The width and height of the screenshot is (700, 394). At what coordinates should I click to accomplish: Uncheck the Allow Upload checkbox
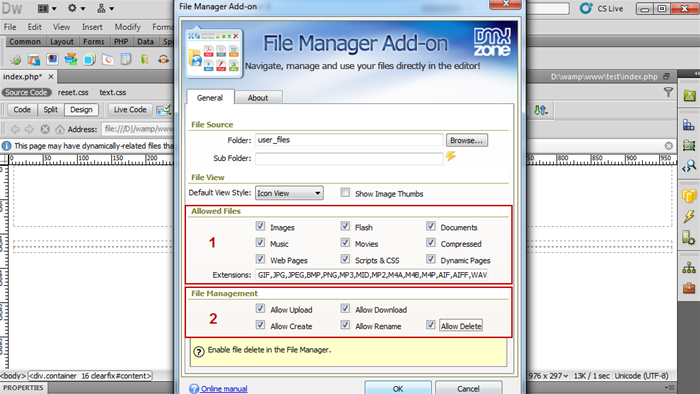pos(260,308)
